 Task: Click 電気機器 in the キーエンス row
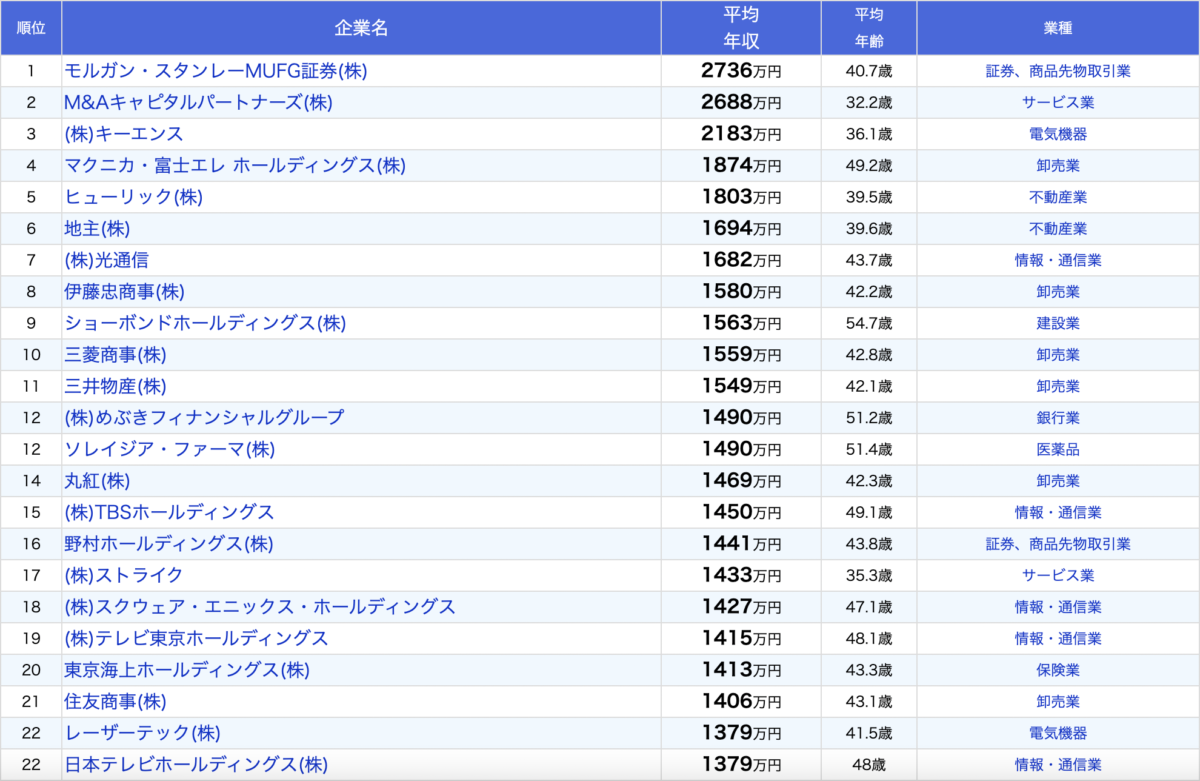[x=1058, y=134]
